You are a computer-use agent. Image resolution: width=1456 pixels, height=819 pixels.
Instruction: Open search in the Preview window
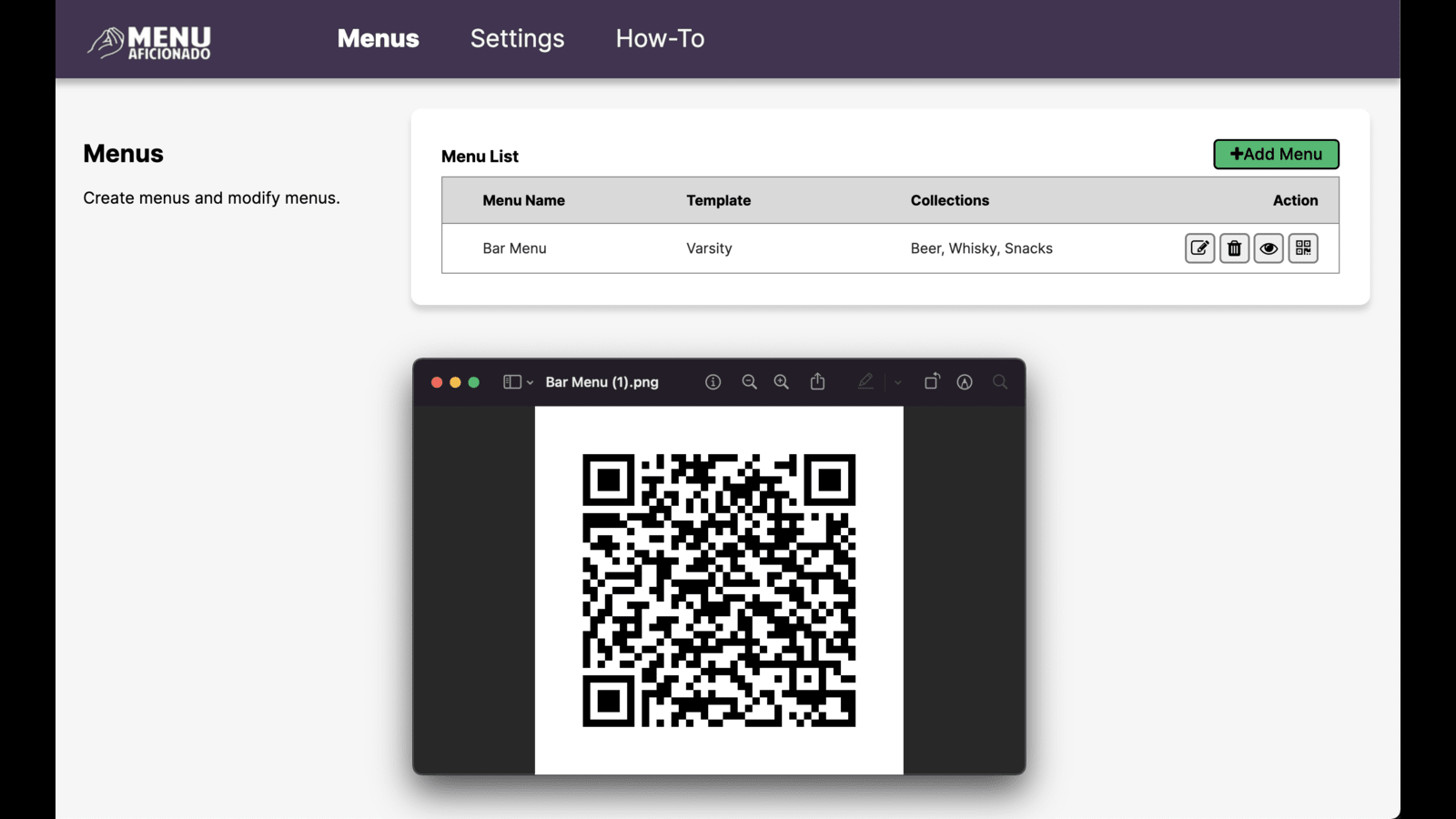[1000, 382]
